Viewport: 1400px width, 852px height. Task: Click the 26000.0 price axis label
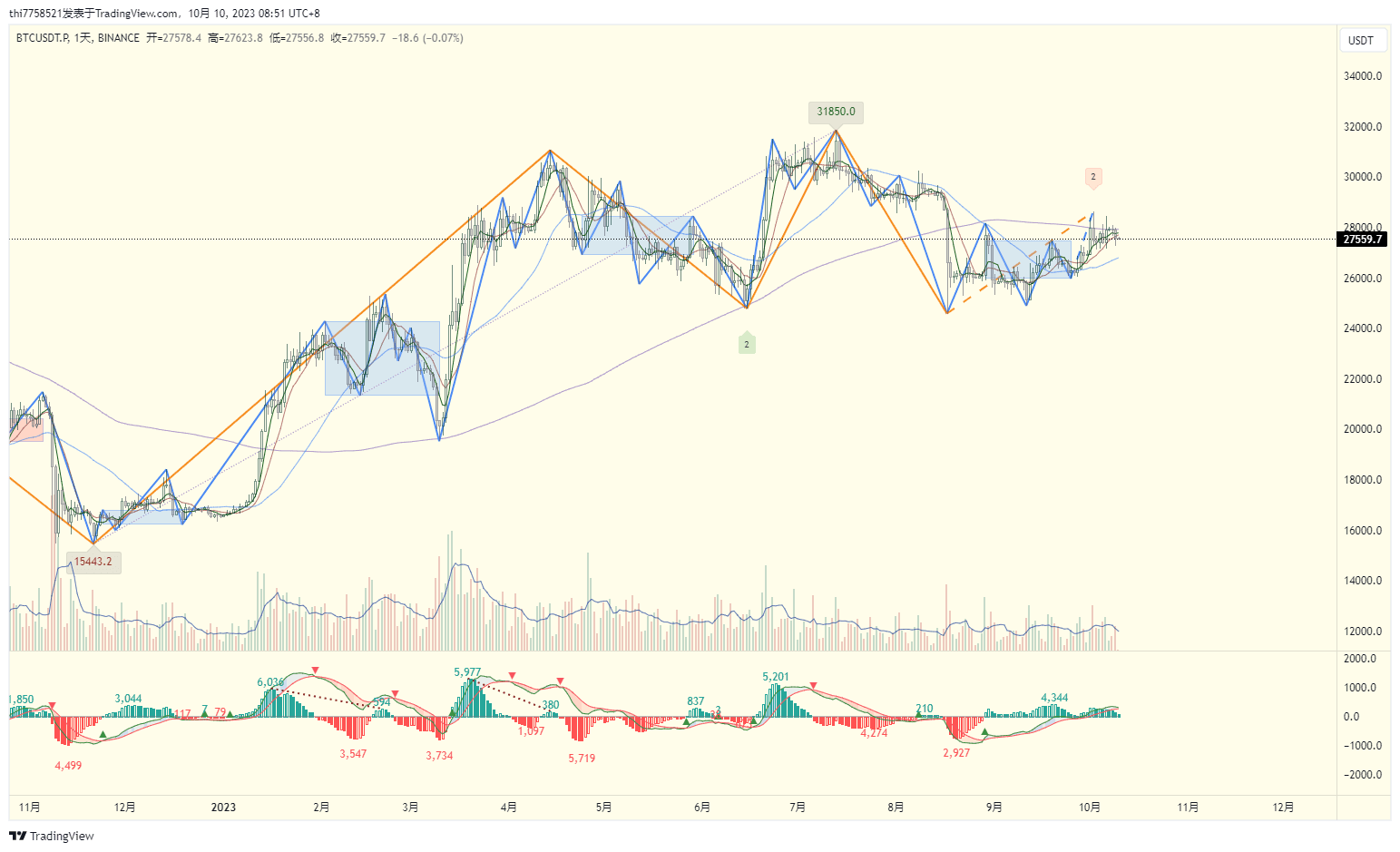tap(1363, 279)
